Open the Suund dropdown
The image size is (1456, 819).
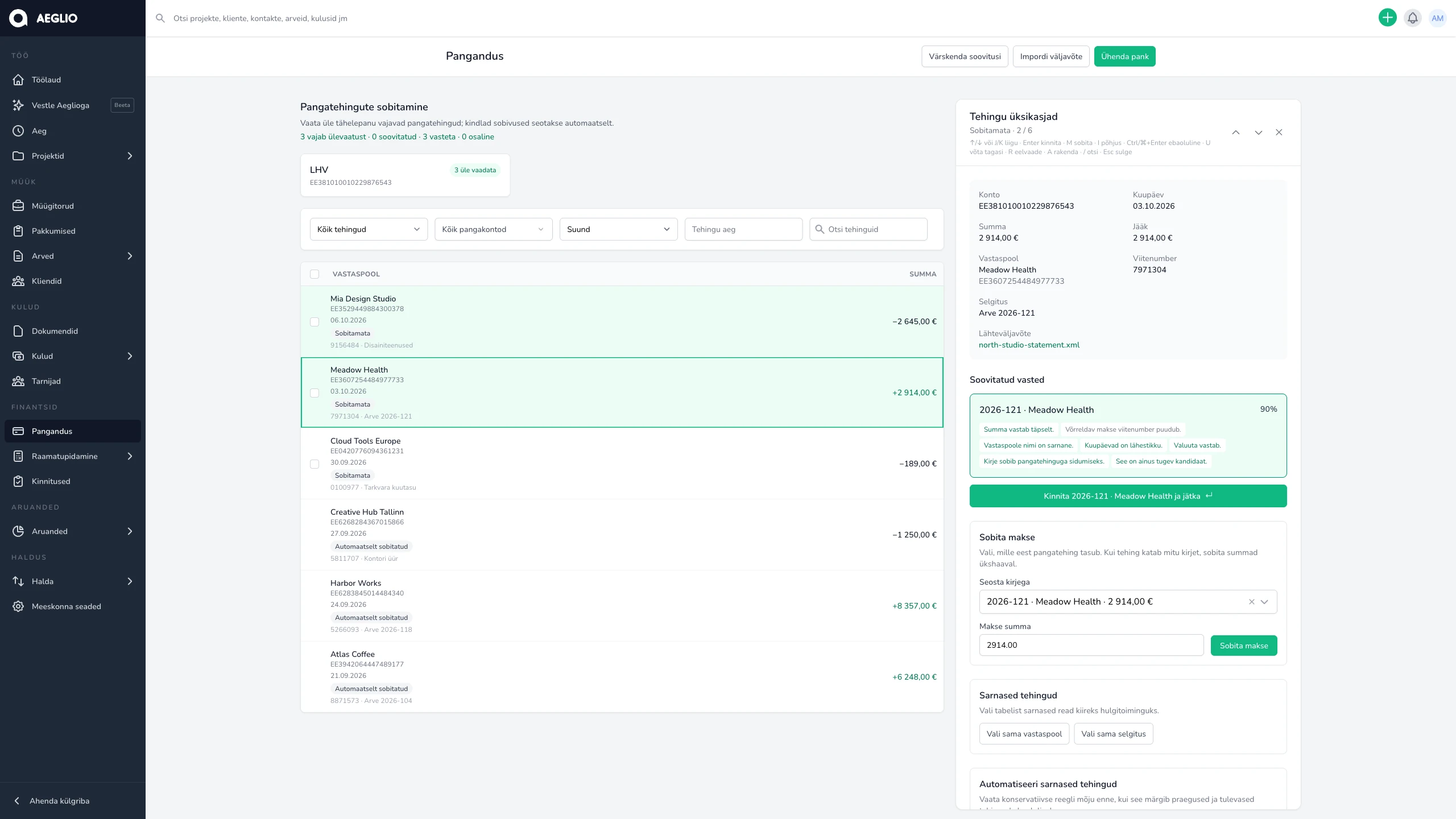pos(618,229)
